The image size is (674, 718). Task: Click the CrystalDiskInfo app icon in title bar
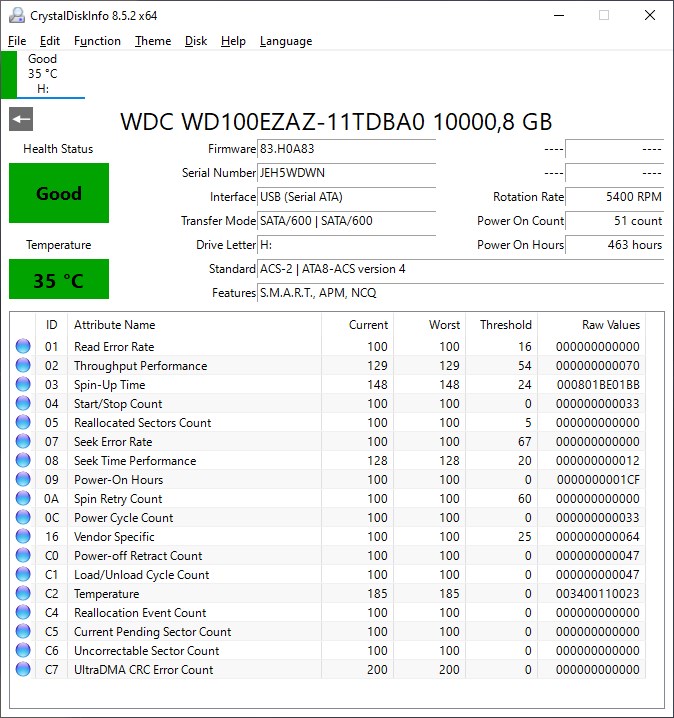(17, 16)
